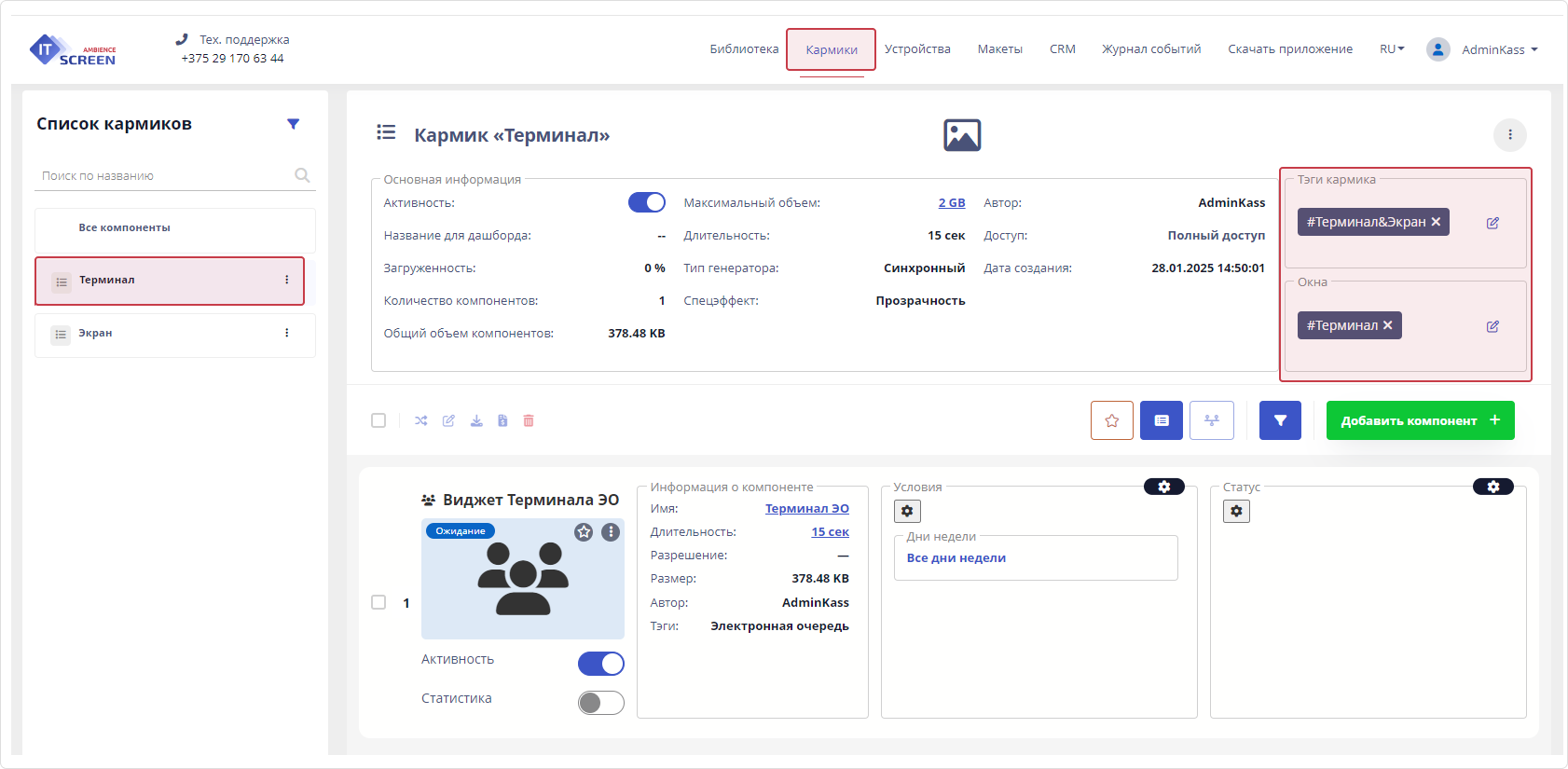The image size is (1568, 769).
Task: Open the карmик three-dot options button
Action: coord(1510,135)
